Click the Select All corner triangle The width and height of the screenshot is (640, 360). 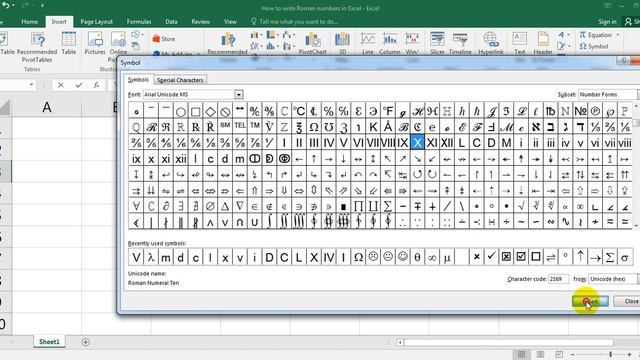[5, 107]
